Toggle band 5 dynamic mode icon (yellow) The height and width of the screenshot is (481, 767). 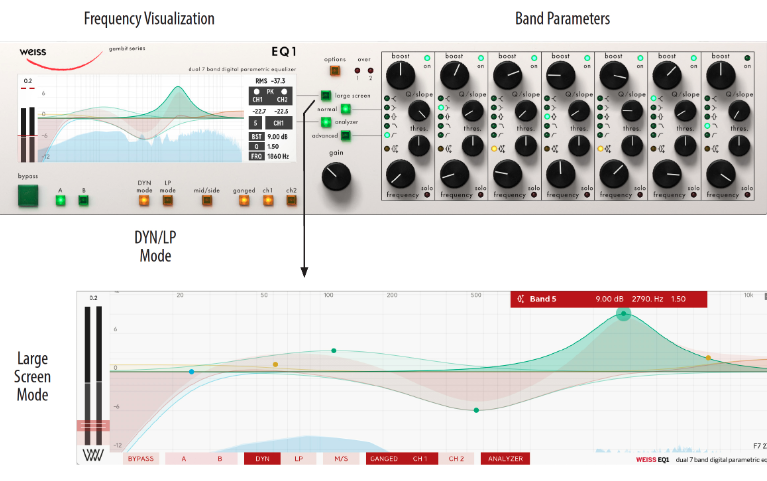click(600, 149)
